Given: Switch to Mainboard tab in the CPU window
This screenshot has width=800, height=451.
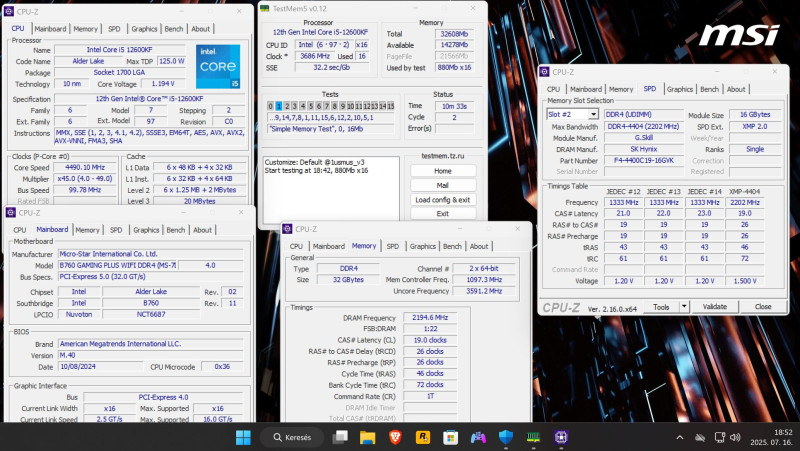Looking at the screenshot, I should (x=50, y=29).
